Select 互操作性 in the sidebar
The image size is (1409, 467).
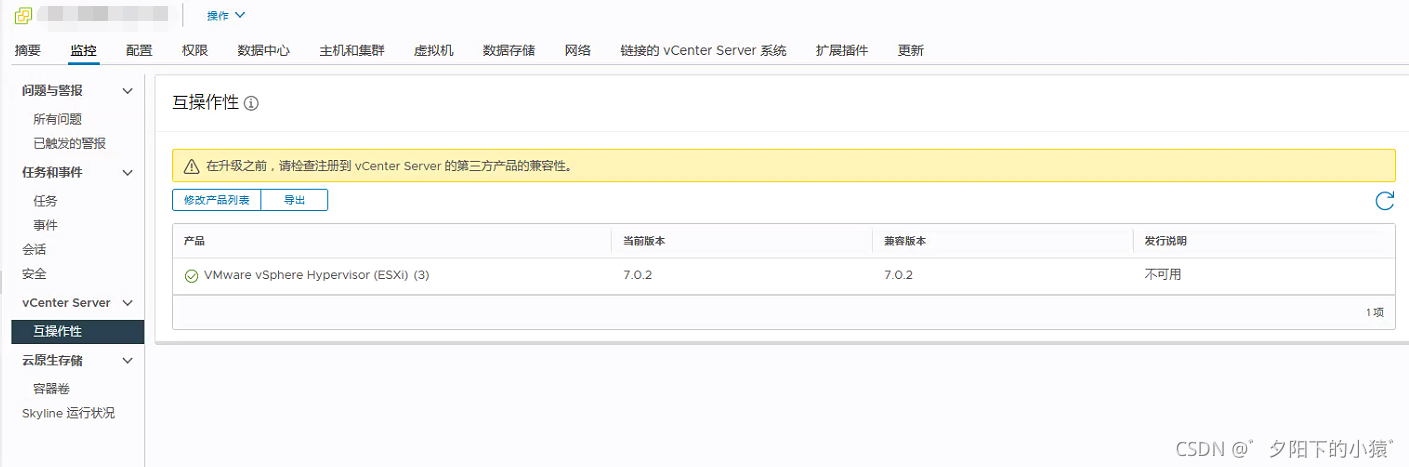(x=78, y=331)
